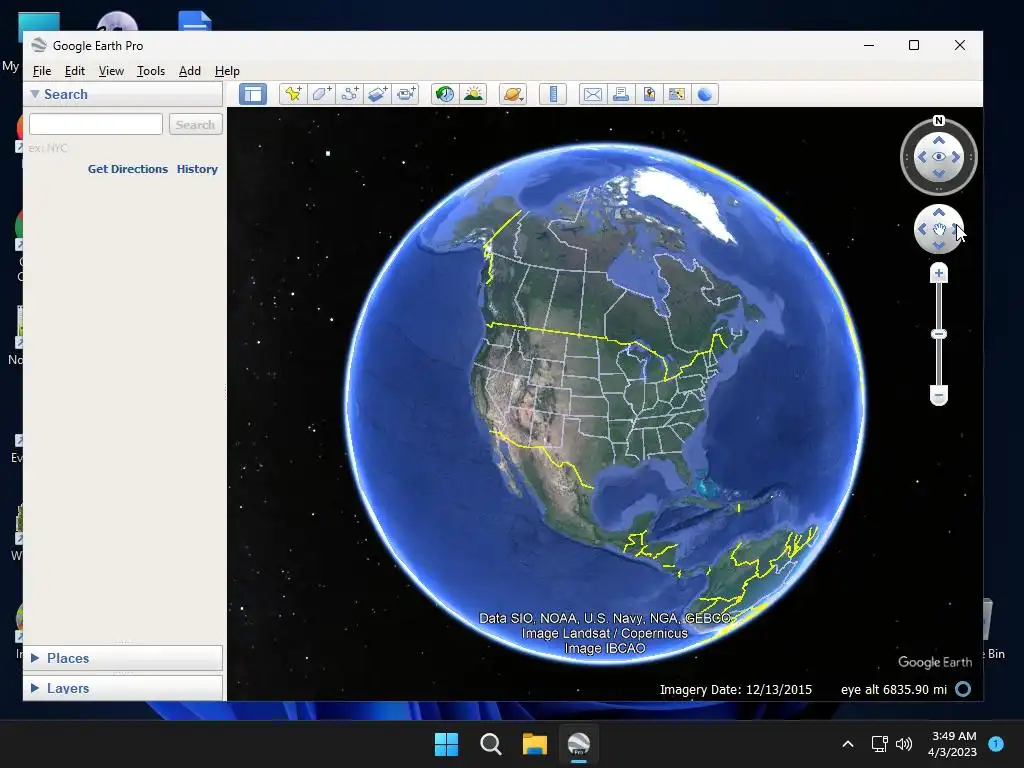
Task: Open File Explorer from the taskbar
Action: (534, 744)
